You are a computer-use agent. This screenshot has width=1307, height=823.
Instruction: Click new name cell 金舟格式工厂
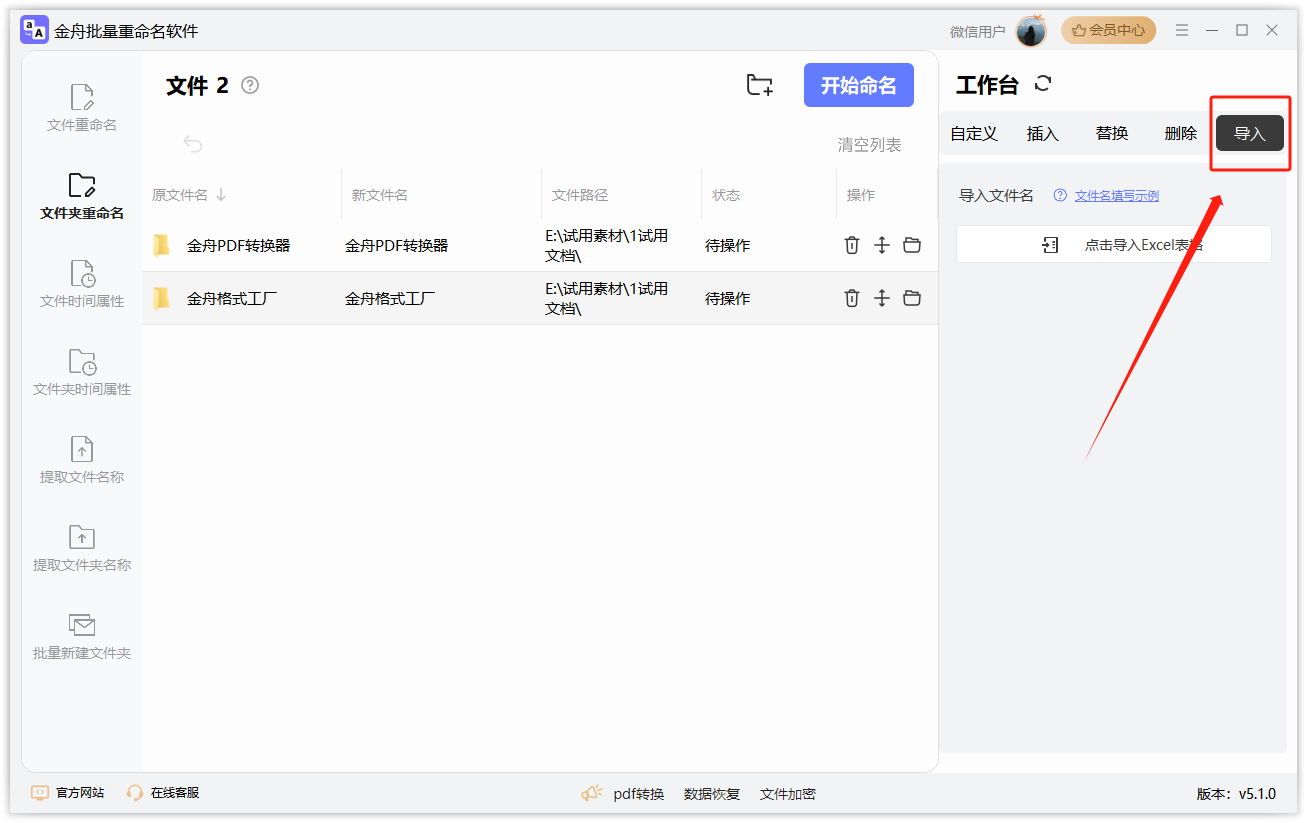pos(391,298)
